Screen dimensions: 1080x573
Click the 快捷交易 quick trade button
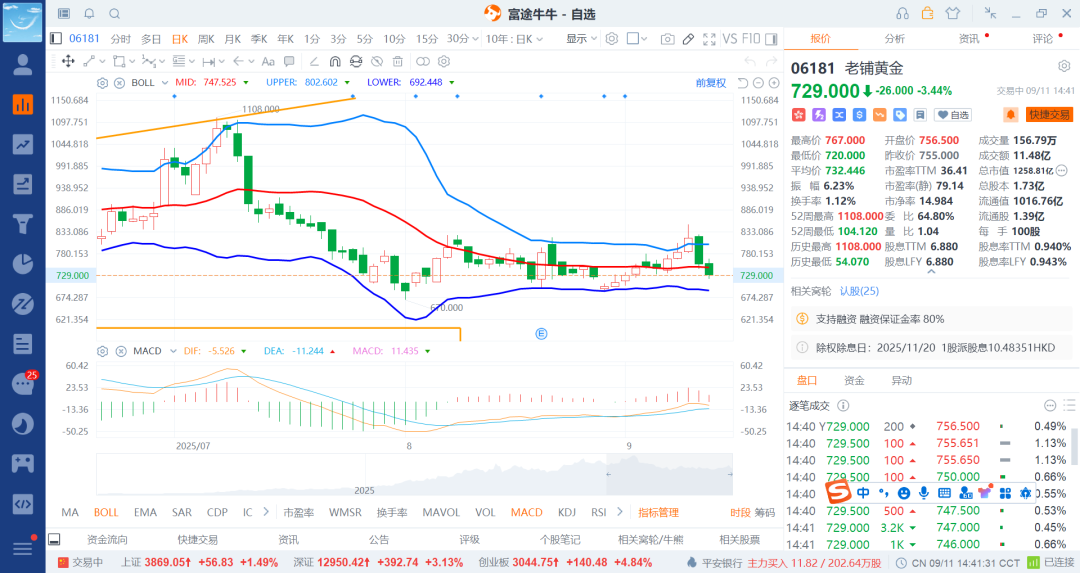tap(1050, 115)
